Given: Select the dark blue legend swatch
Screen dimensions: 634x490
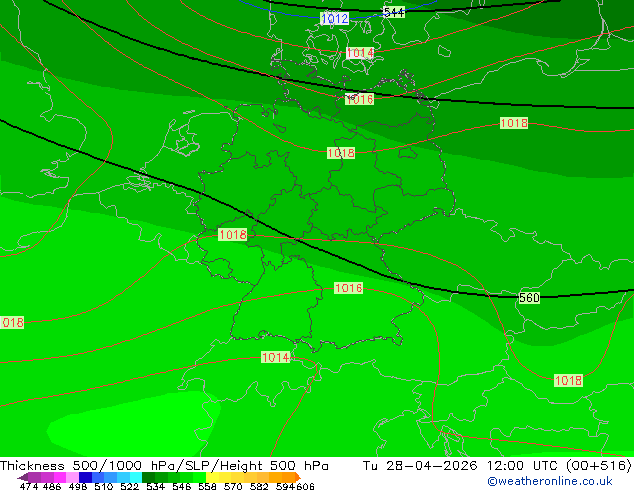Looking at the screenshot, I should click(x=85, y=477).
